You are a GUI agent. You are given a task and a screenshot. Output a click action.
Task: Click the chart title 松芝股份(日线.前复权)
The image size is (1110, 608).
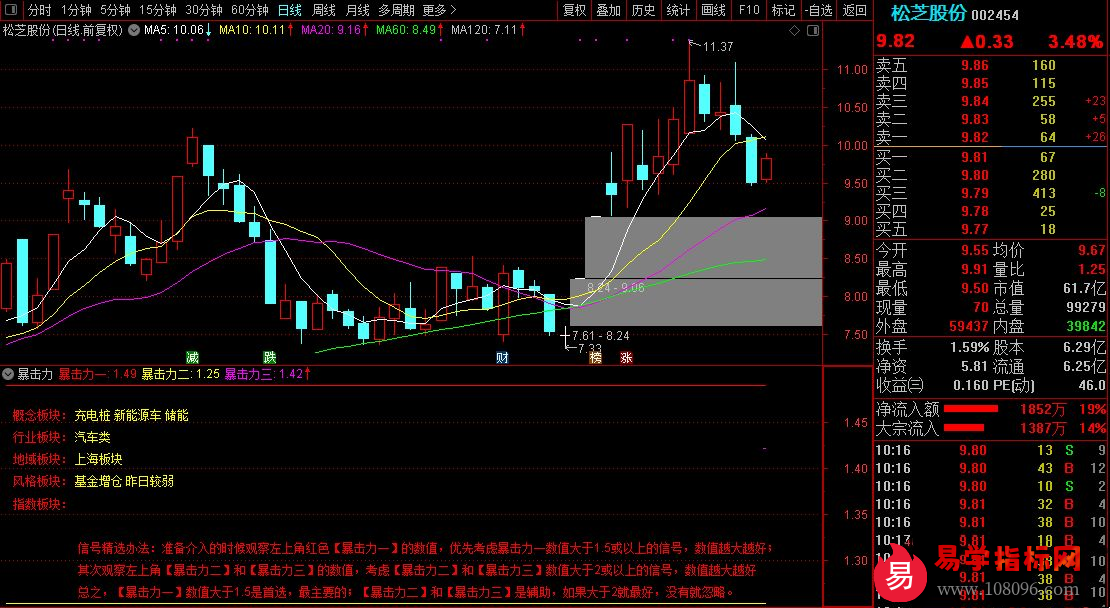(62, 30)
